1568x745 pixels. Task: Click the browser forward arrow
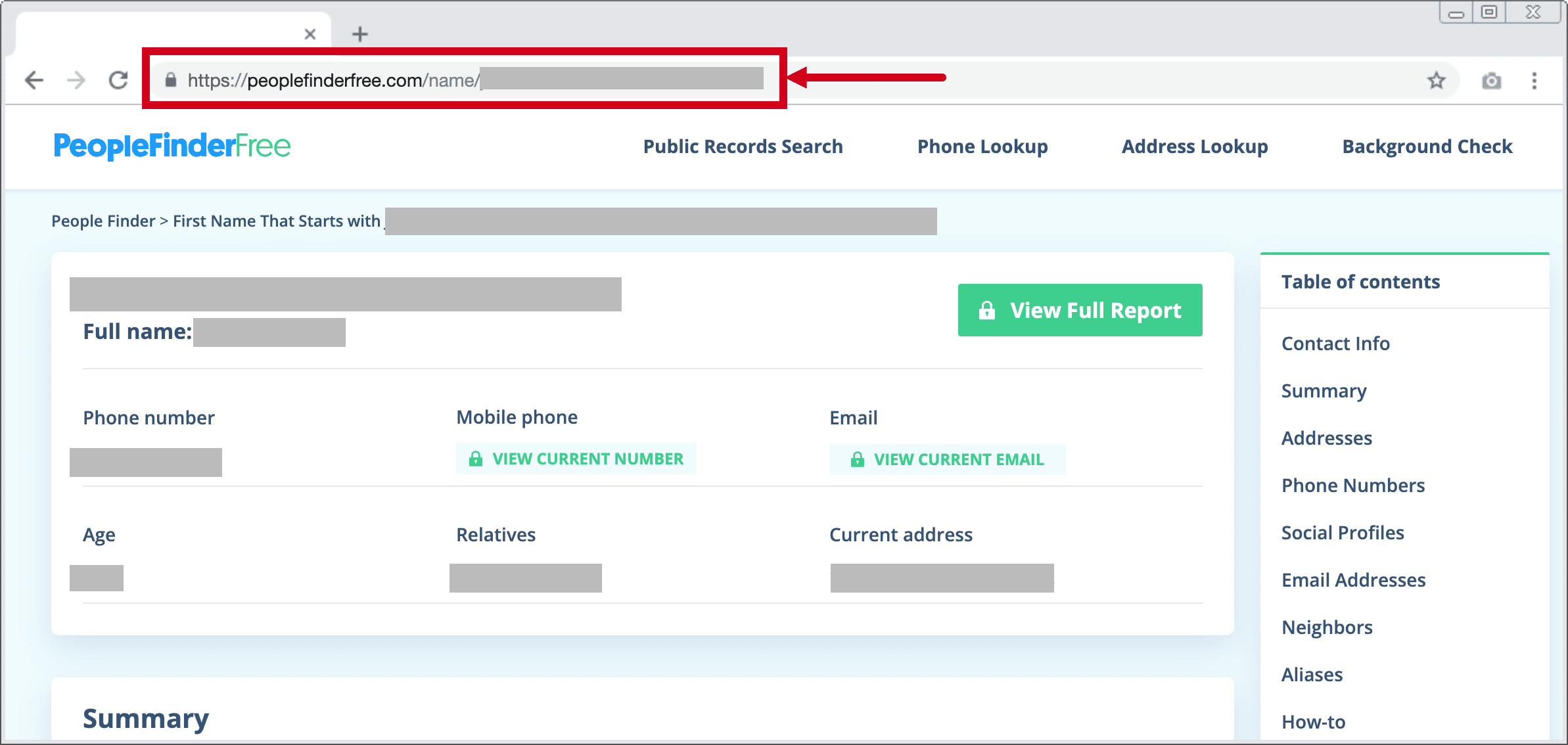coord(77,80)
